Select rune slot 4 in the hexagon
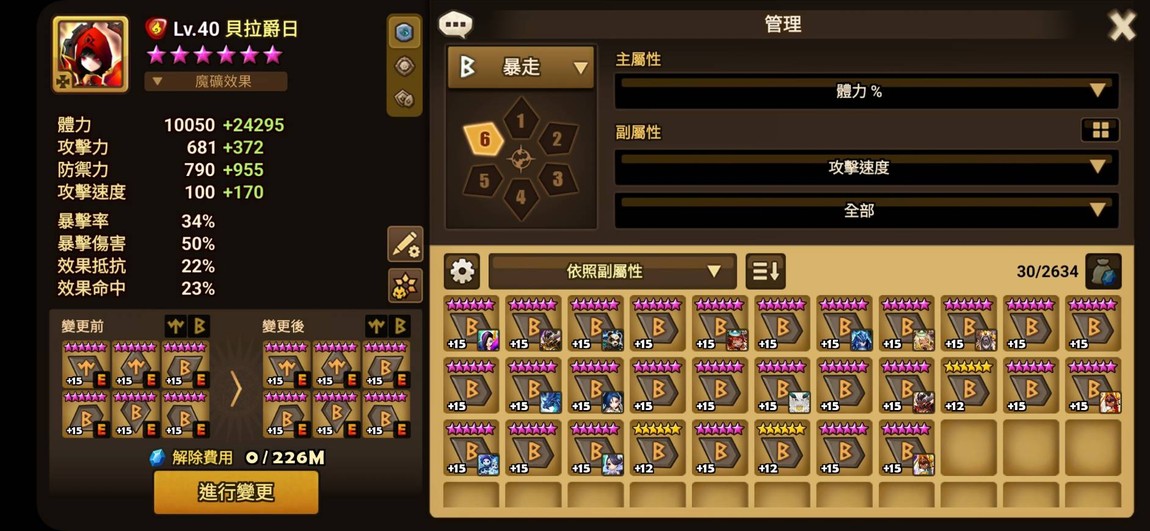1150x531 pixels. tap(521, 197)
